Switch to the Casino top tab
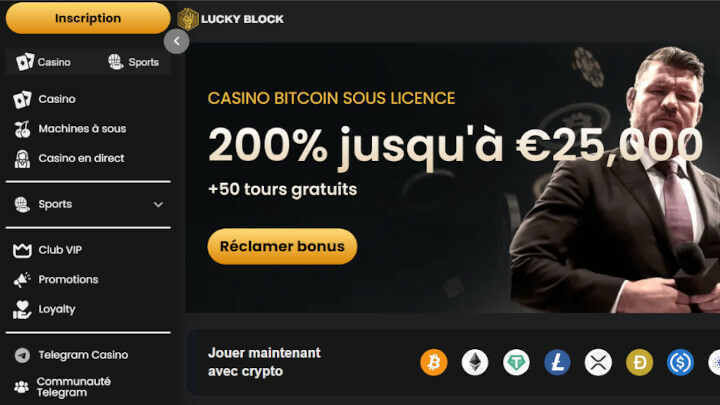Image resolution: width=720 pixels, height=405 pixels. point(44,62)
